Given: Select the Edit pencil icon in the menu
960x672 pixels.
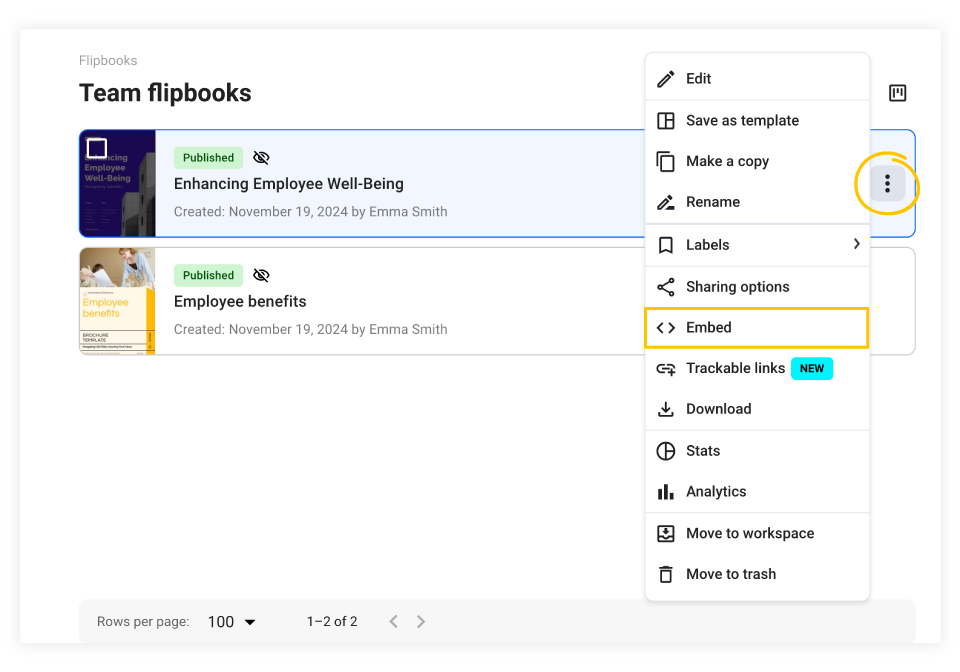Looking at the screenshot, I should coord(666,78).
